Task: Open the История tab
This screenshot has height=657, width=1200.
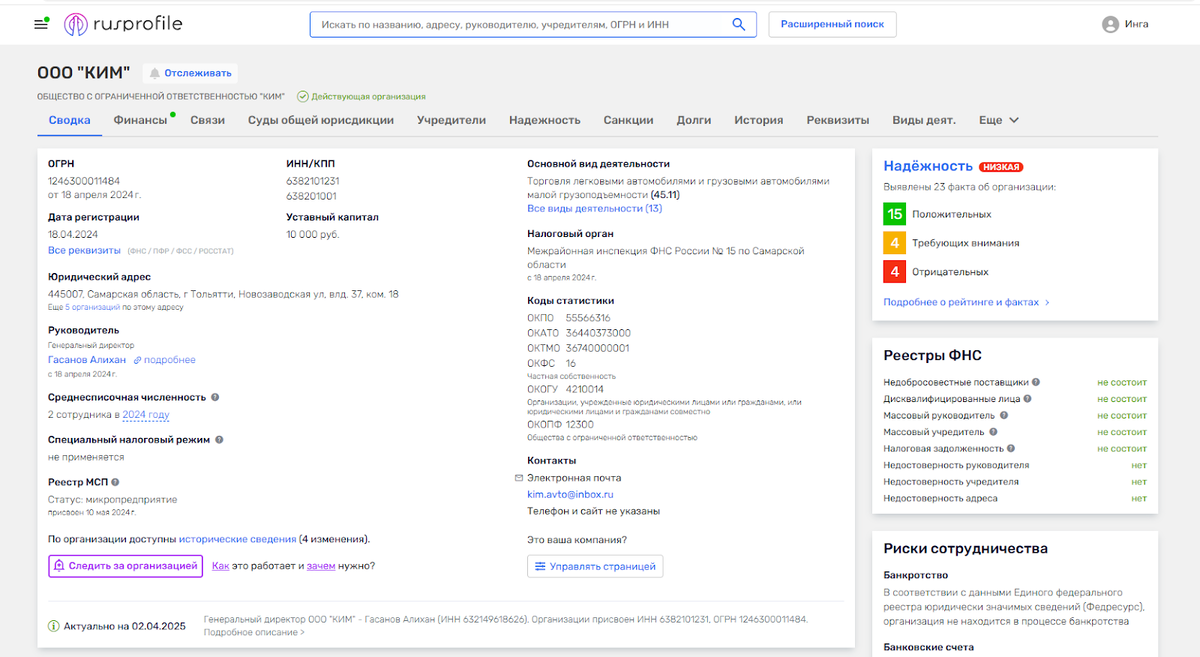Action: (759, 120)
